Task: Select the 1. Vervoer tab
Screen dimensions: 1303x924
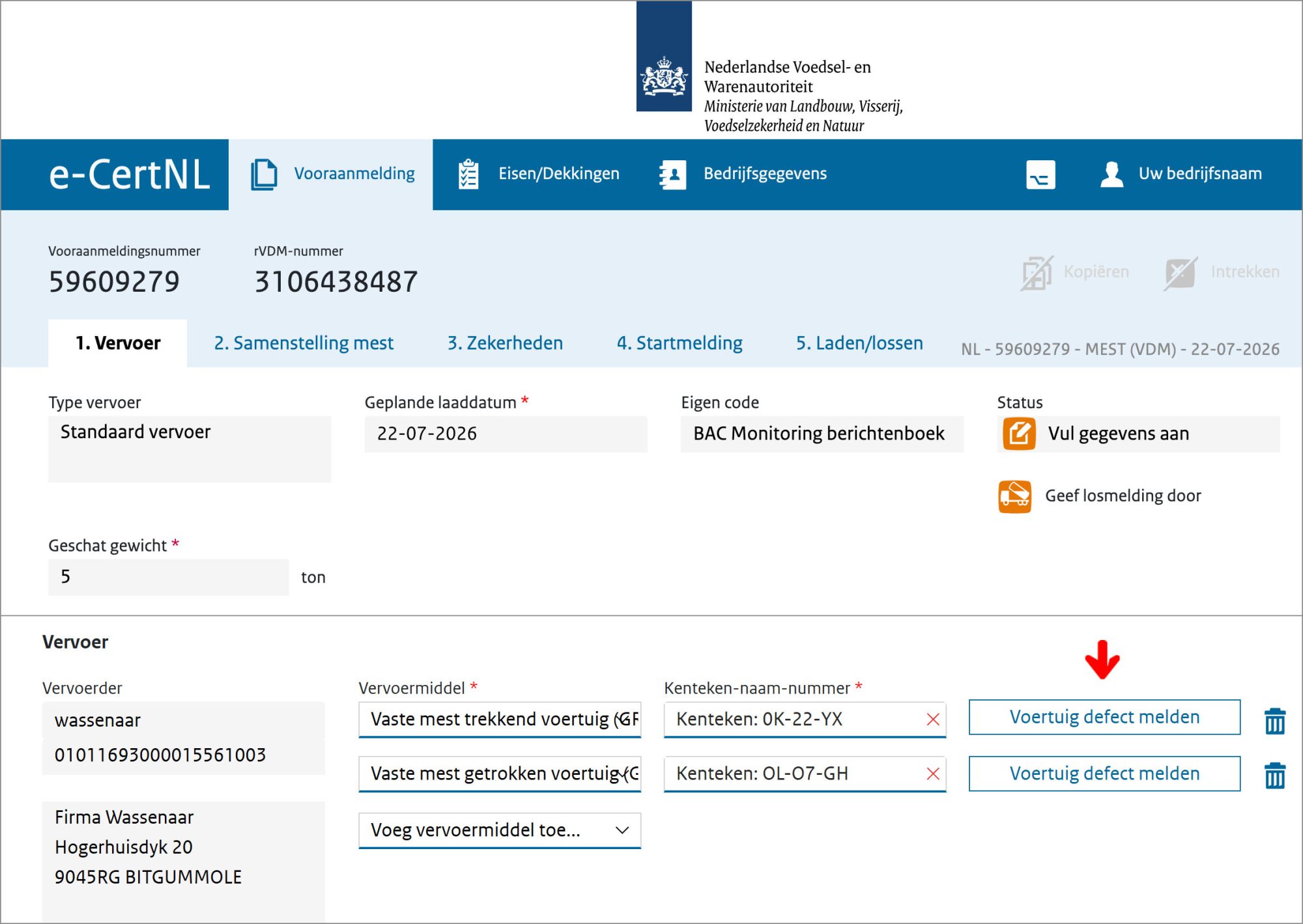Action: [x=118, y=343]
